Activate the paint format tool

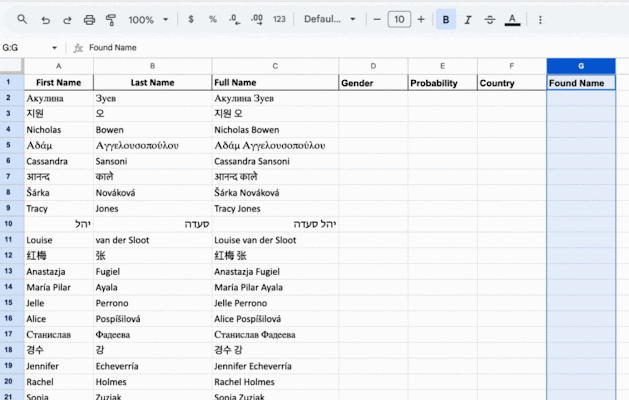pyautogui.click(x=111, y=20)
